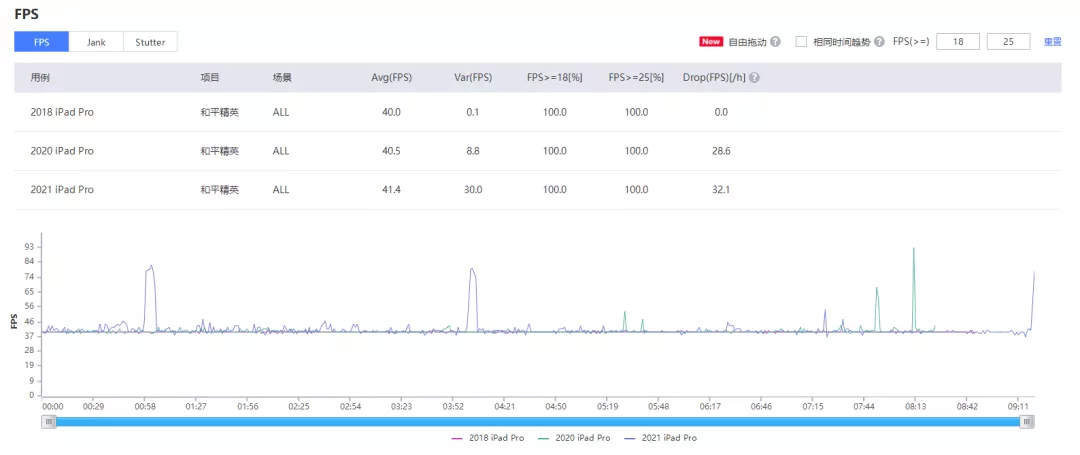Click the Avg(FPS) column header
Viewport: 1080px width, 455px height.
[x=391, y=78]
